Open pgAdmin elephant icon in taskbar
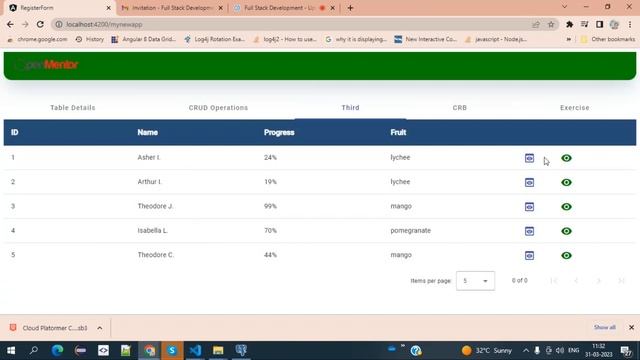The height and width of the screenshot is (360, 640). [x=241, y=350]
